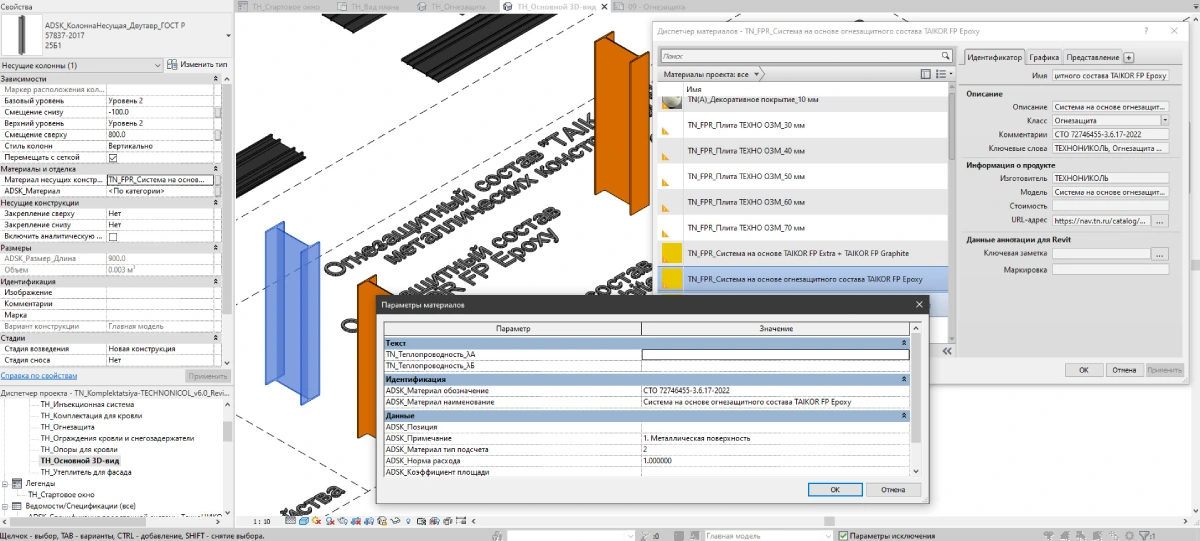Click the add asset plus tab button
1200x541 pixels.
pyautogui.click(x=1129, y=57)
